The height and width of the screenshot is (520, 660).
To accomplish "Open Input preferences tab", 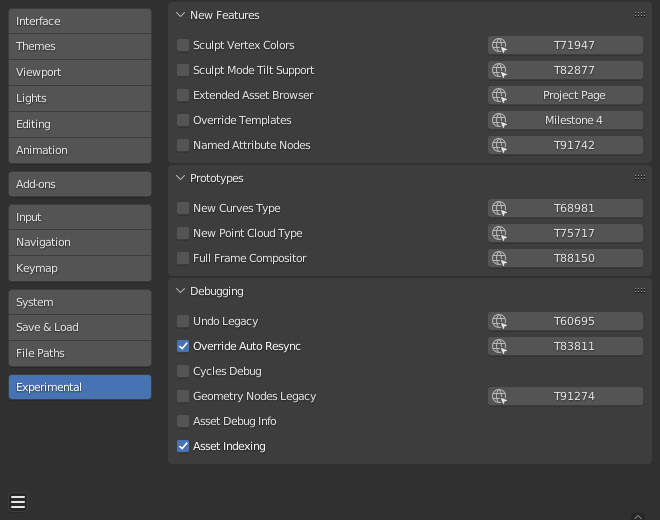I will coord(80,217).
